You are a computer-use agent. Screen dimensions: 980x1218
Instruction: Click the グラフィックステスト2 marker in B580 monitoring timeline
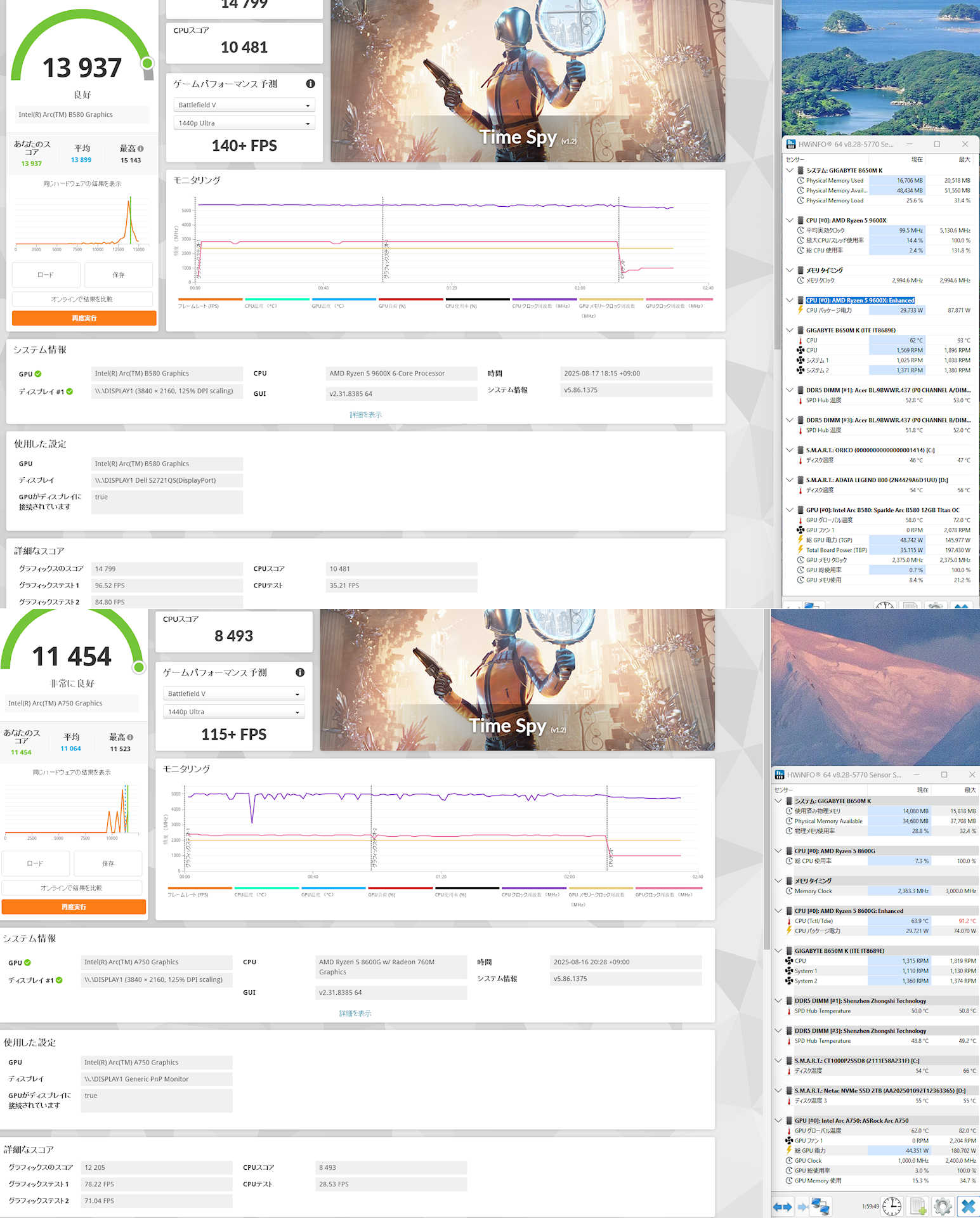tap(384, 240)
